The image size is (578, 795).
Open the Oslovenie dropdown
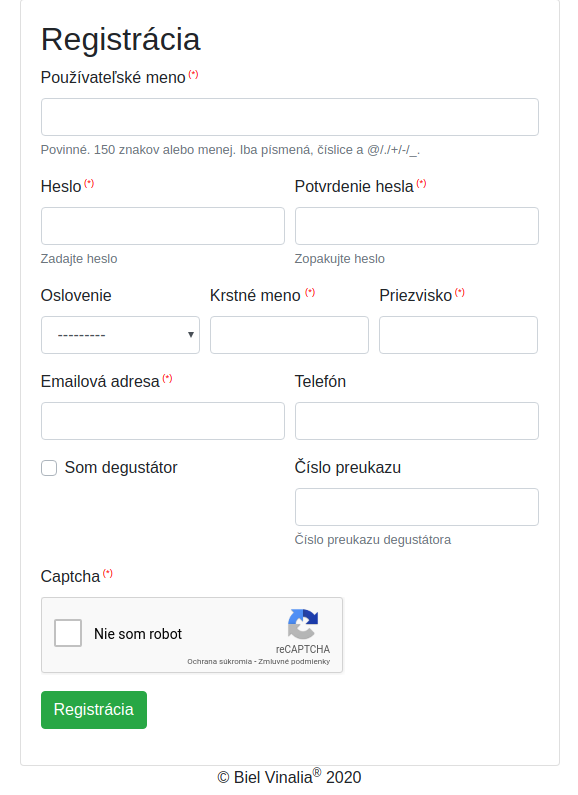(120, 335)
